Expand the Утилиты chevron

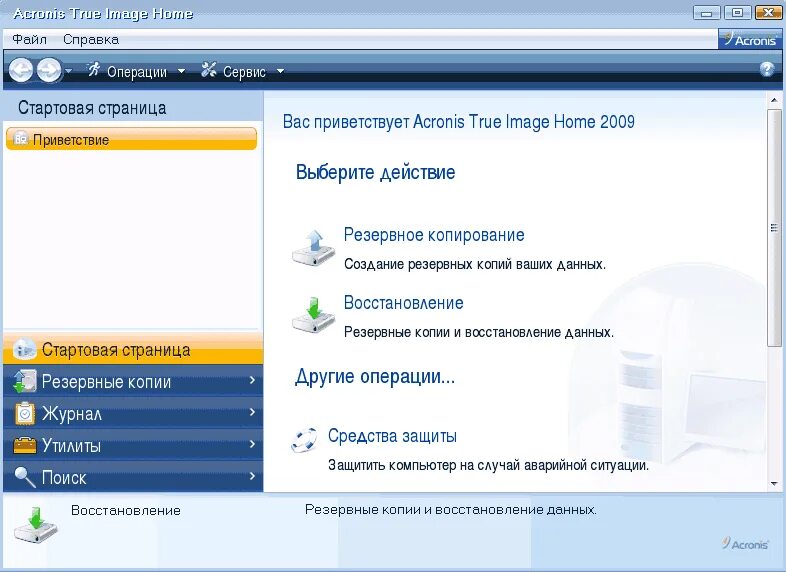click(252, 445)
